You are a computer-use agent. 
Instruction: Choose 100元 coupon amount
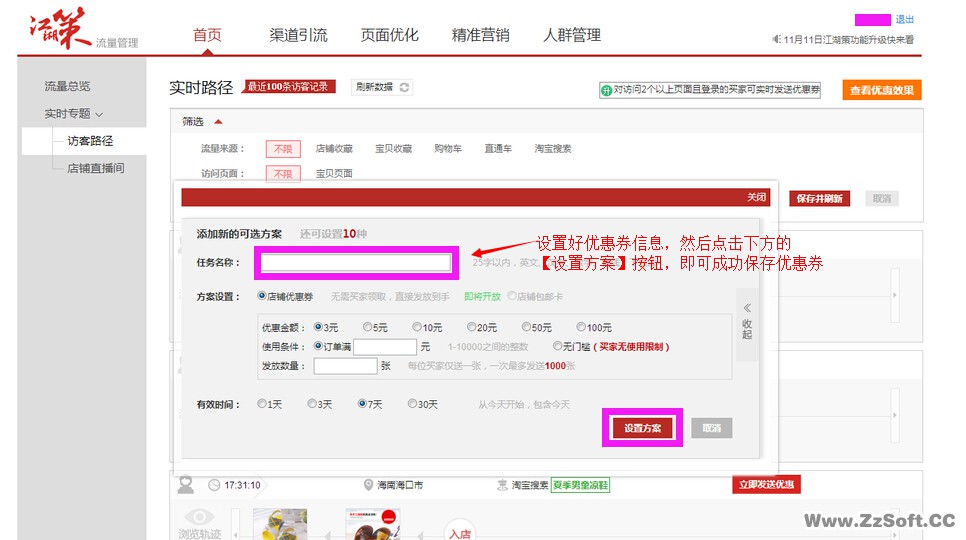[581, 327]
